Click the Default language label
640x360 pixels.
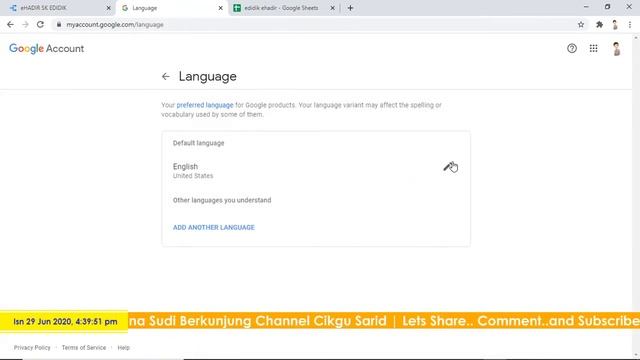[x=198, y=143]
